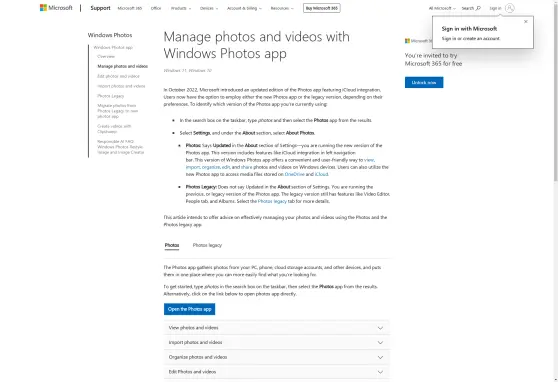Close the Sign in with Microsoft popup
The width and height of the screenshot is (558, 382).
526,22
